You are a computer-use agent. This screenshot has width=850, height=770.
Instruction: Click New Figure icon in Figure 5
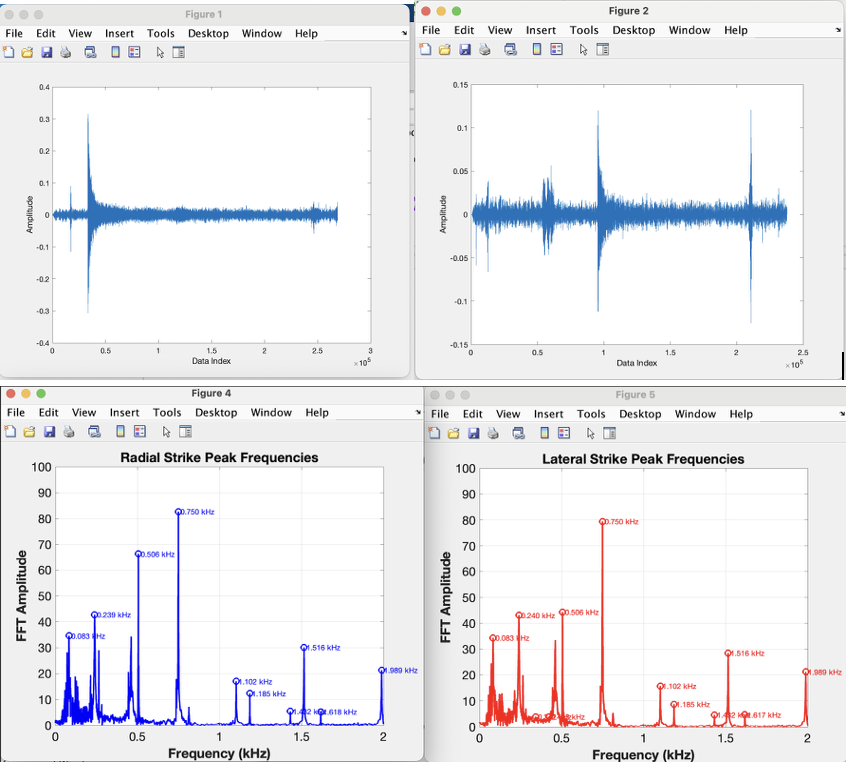[434, 433]
